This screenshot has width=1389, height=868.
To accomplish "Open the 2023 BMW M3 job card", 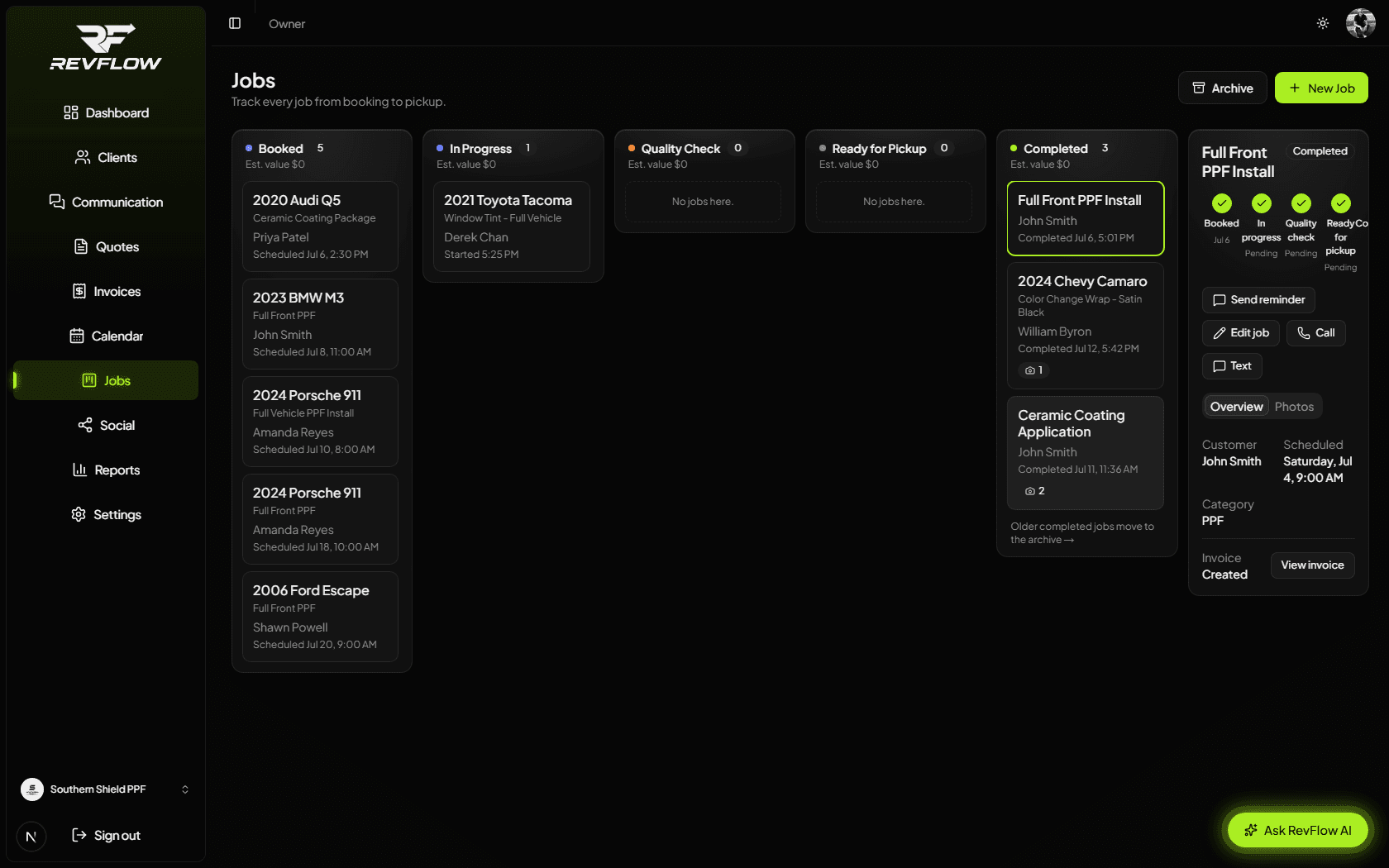I will tap(320, 324).
